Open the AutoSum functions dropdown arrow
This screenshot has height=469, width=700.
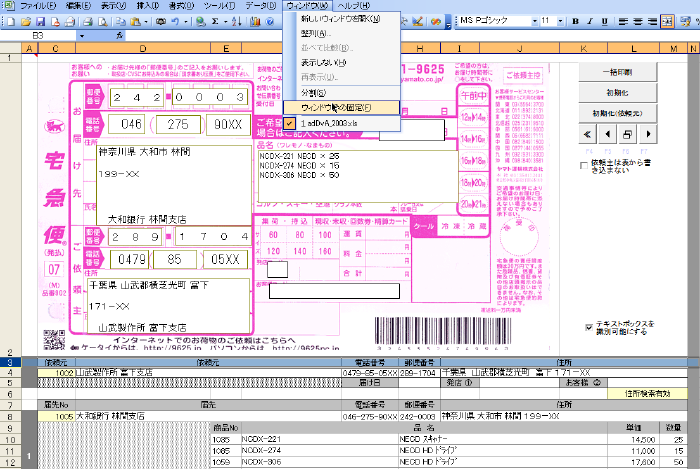coord(225,21)
